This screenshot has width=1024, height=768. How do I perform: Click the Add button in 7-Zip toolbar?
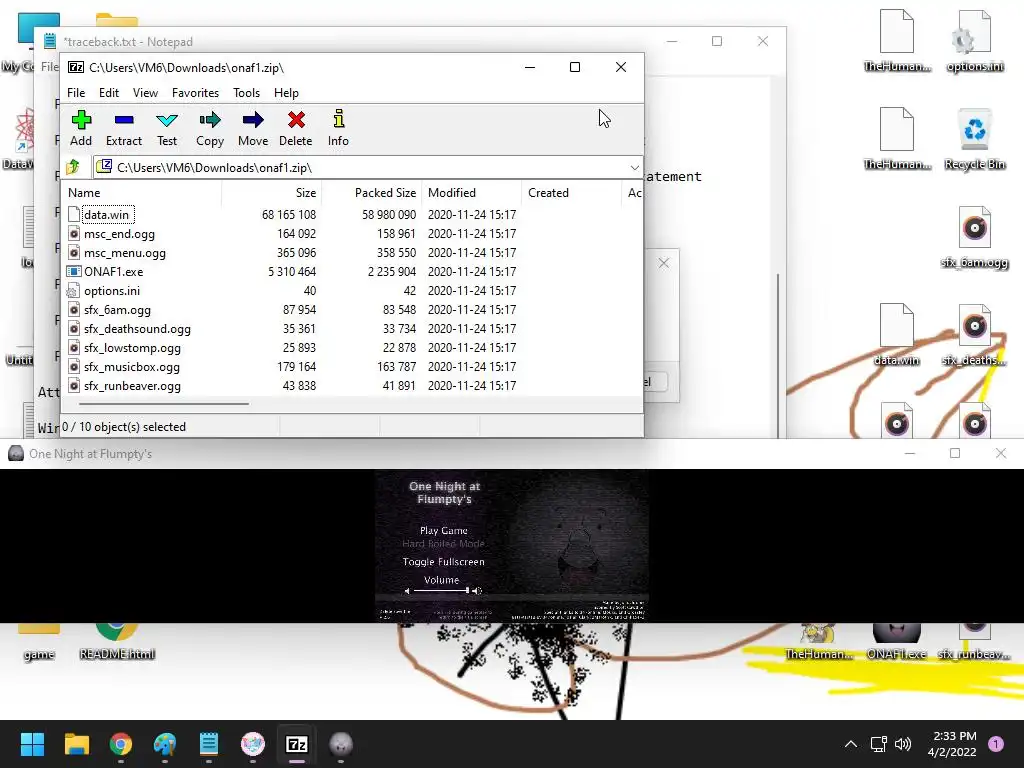81,129
